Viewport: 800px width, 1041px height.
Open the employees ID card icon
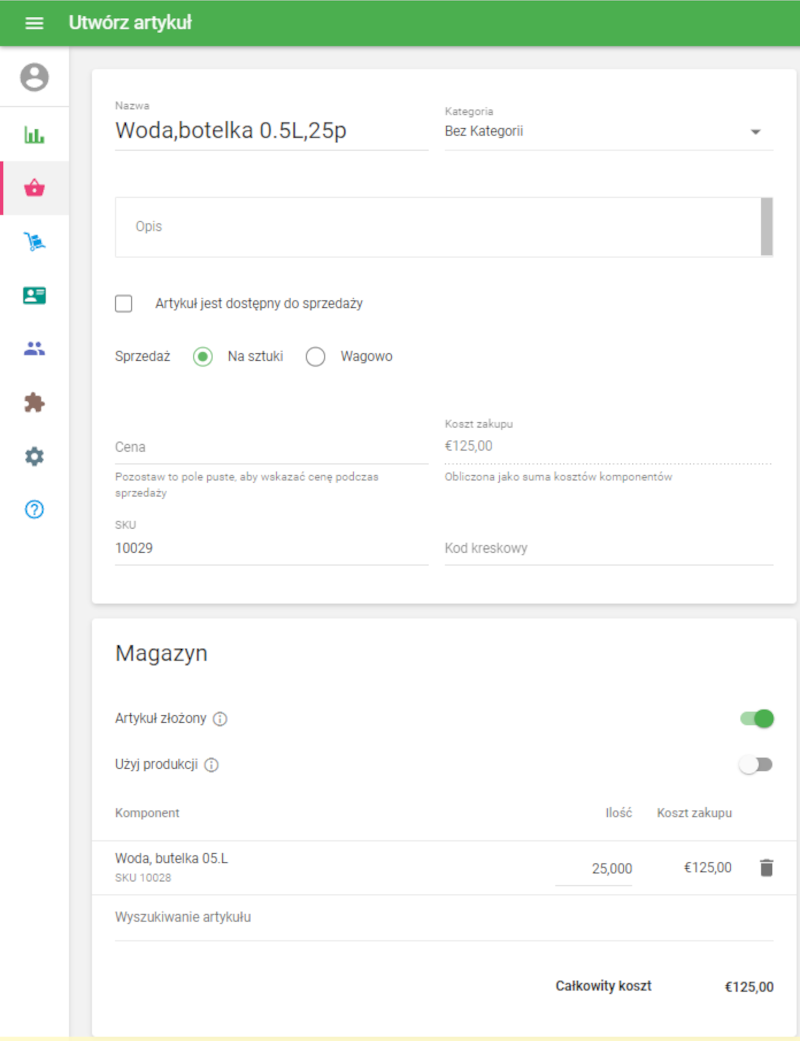click(x=35, y=295)
